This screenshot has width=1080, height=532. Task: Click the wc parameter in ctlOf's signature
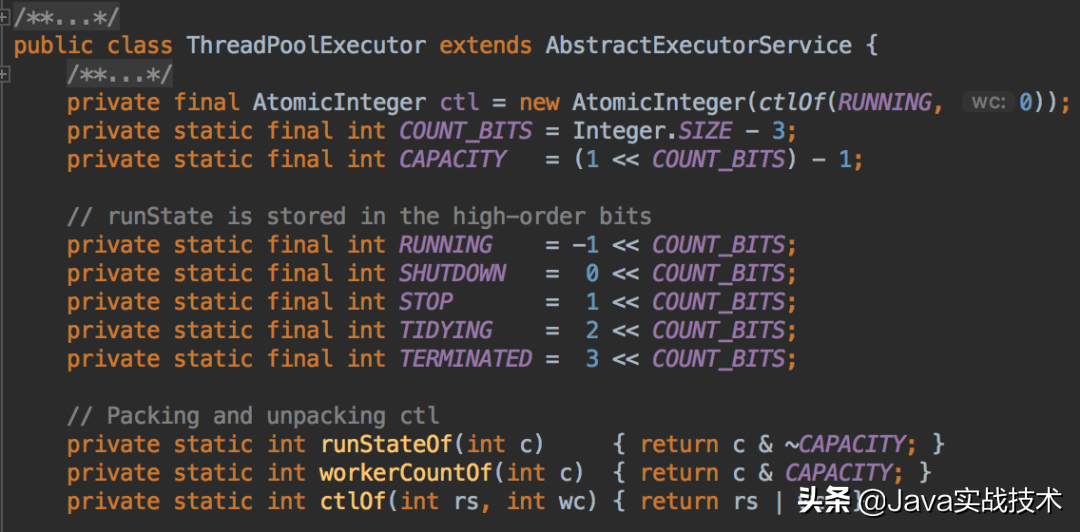572,502
